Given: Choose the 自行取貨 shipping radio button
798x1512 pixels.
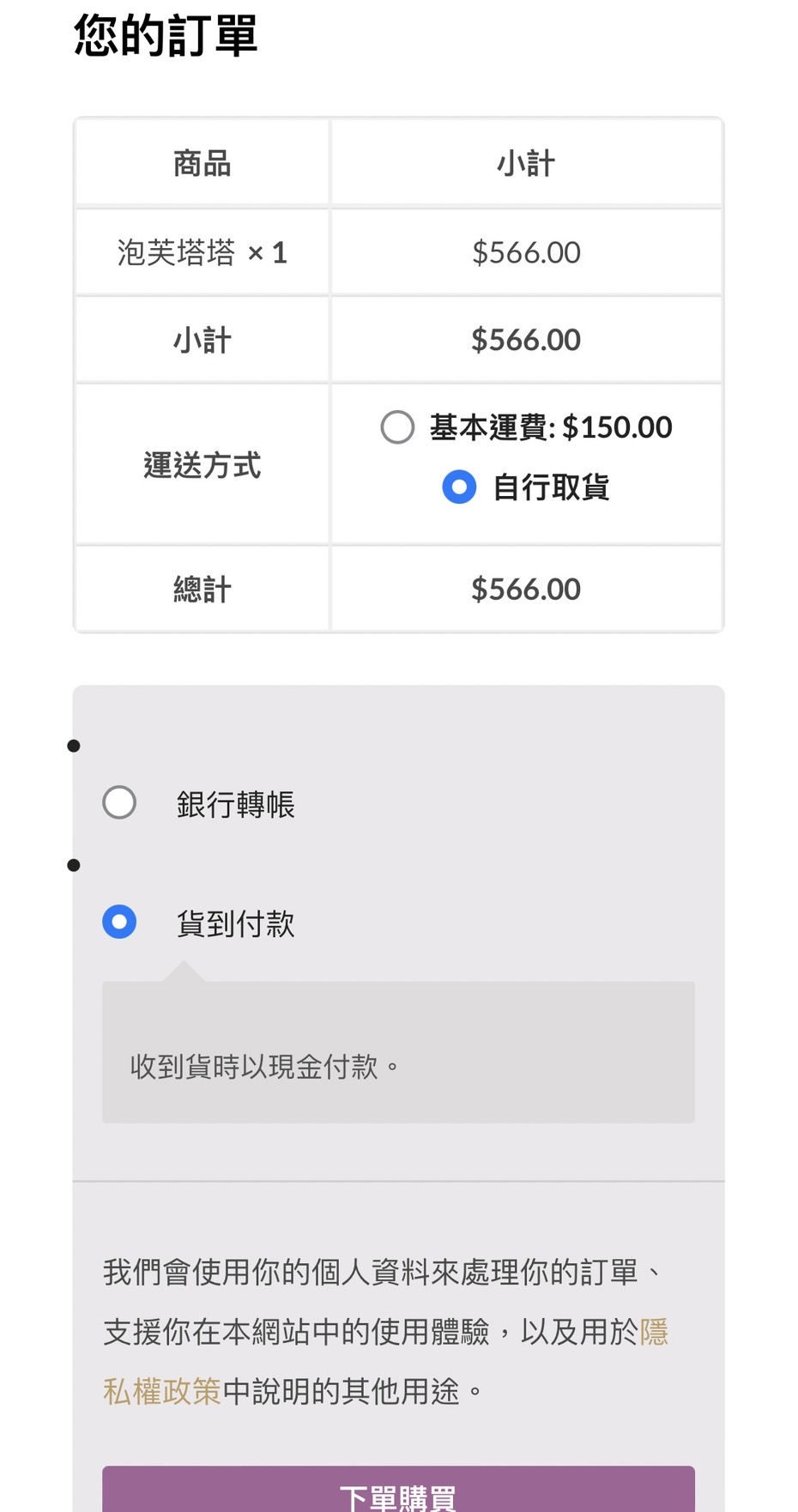Looking at the screenshot, I should [x=459, y=487].
